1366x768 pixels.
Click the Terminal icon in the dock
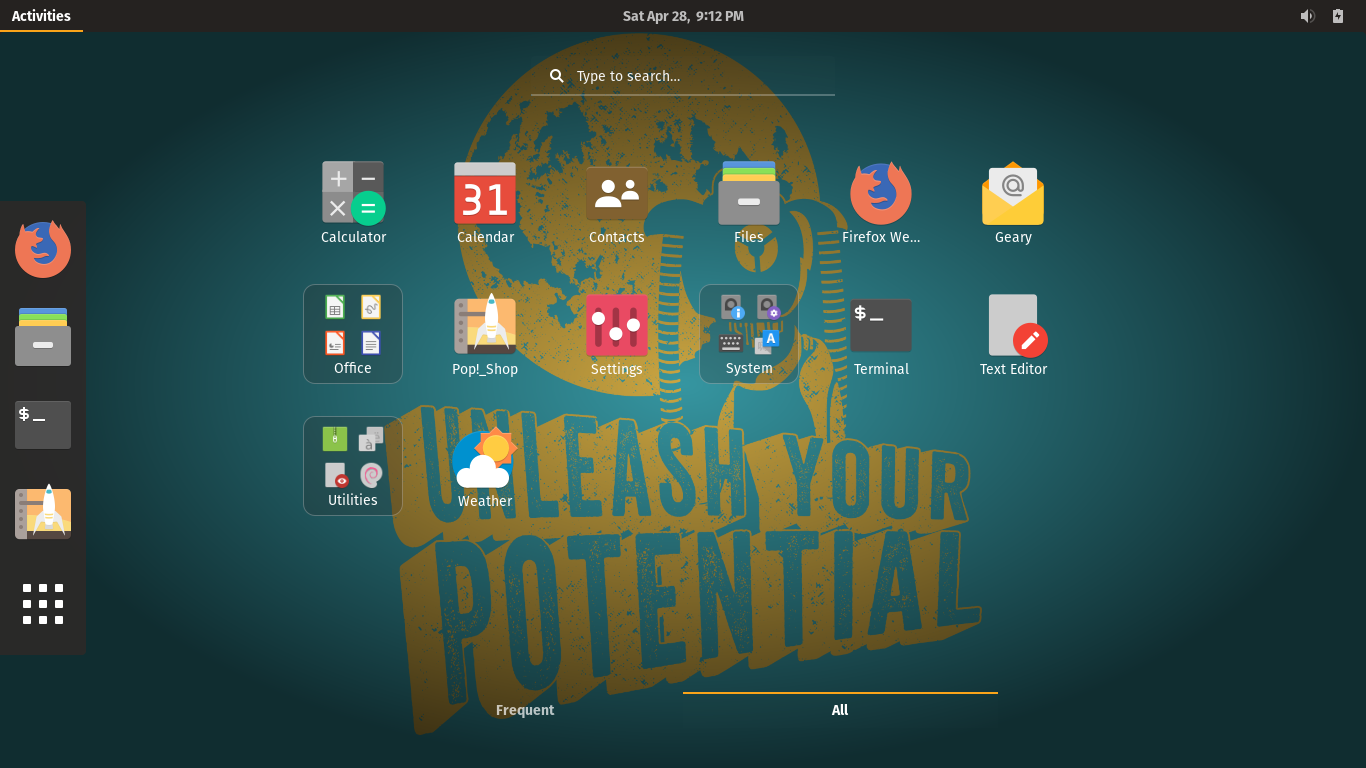(x=43, y=425)
